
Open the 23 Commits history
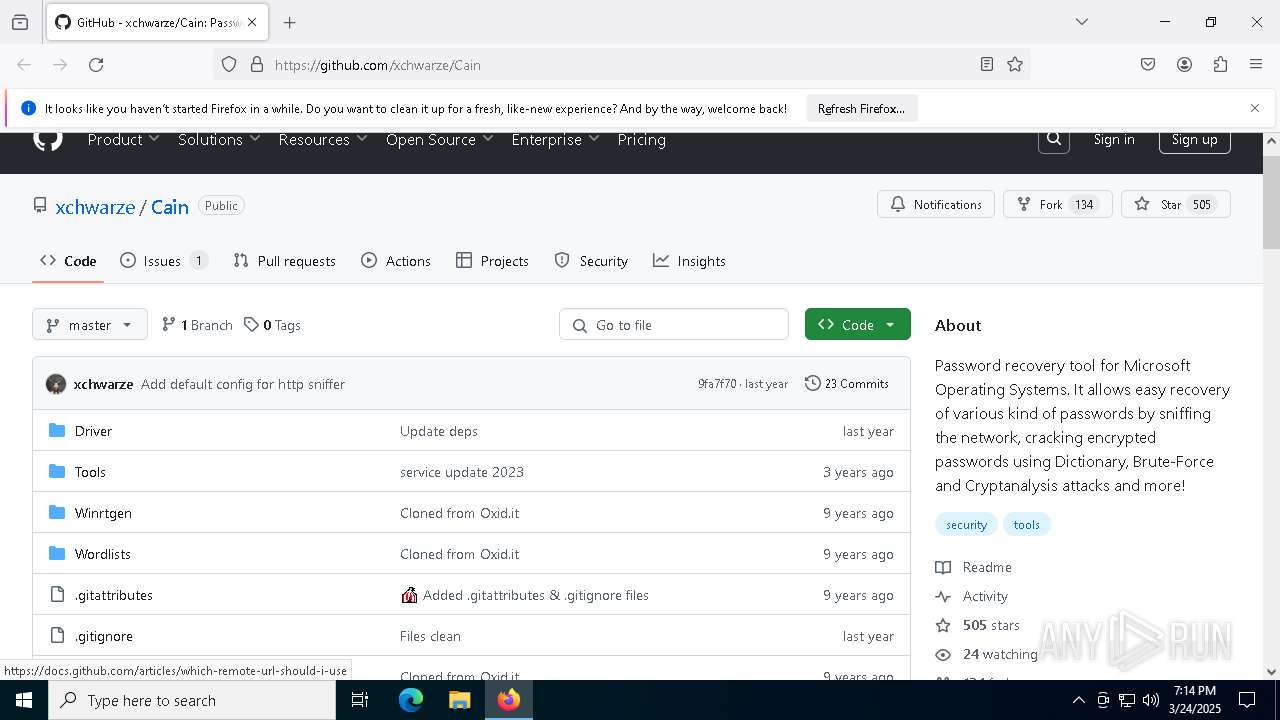pyautogui.click(x=847, y=384)
